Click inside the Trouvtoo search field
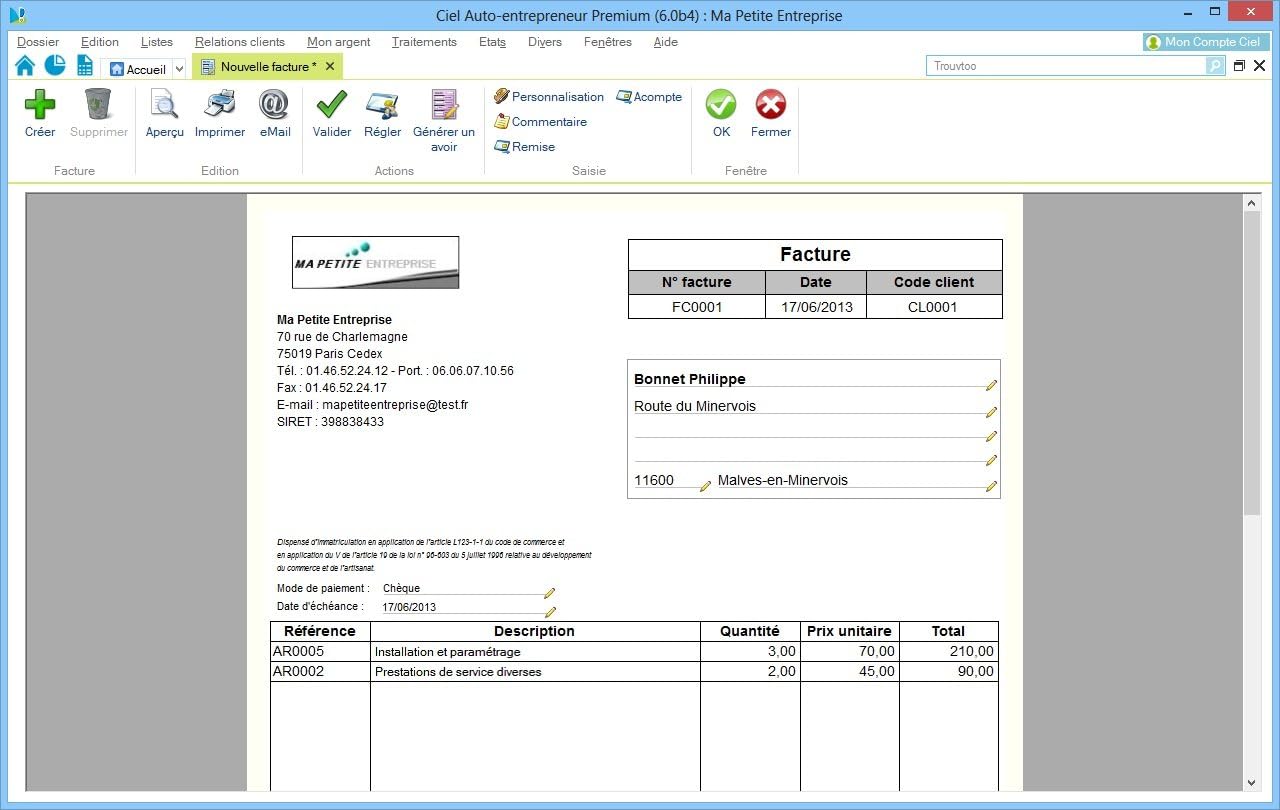Image resolution: width=1280 pixels, height=810 pixels. click(1060, 65)
